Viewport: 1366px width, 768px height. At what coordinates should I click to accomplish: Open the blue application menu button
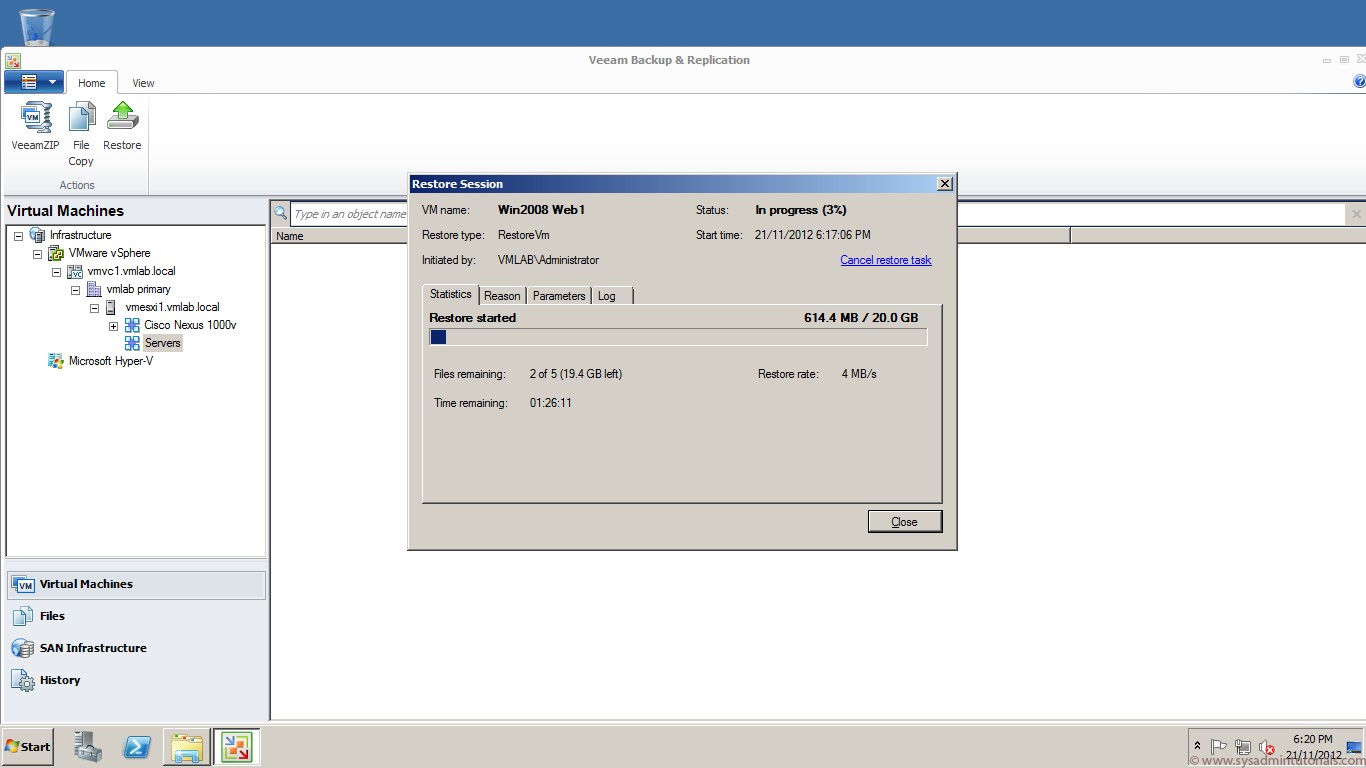pos(34,82)
